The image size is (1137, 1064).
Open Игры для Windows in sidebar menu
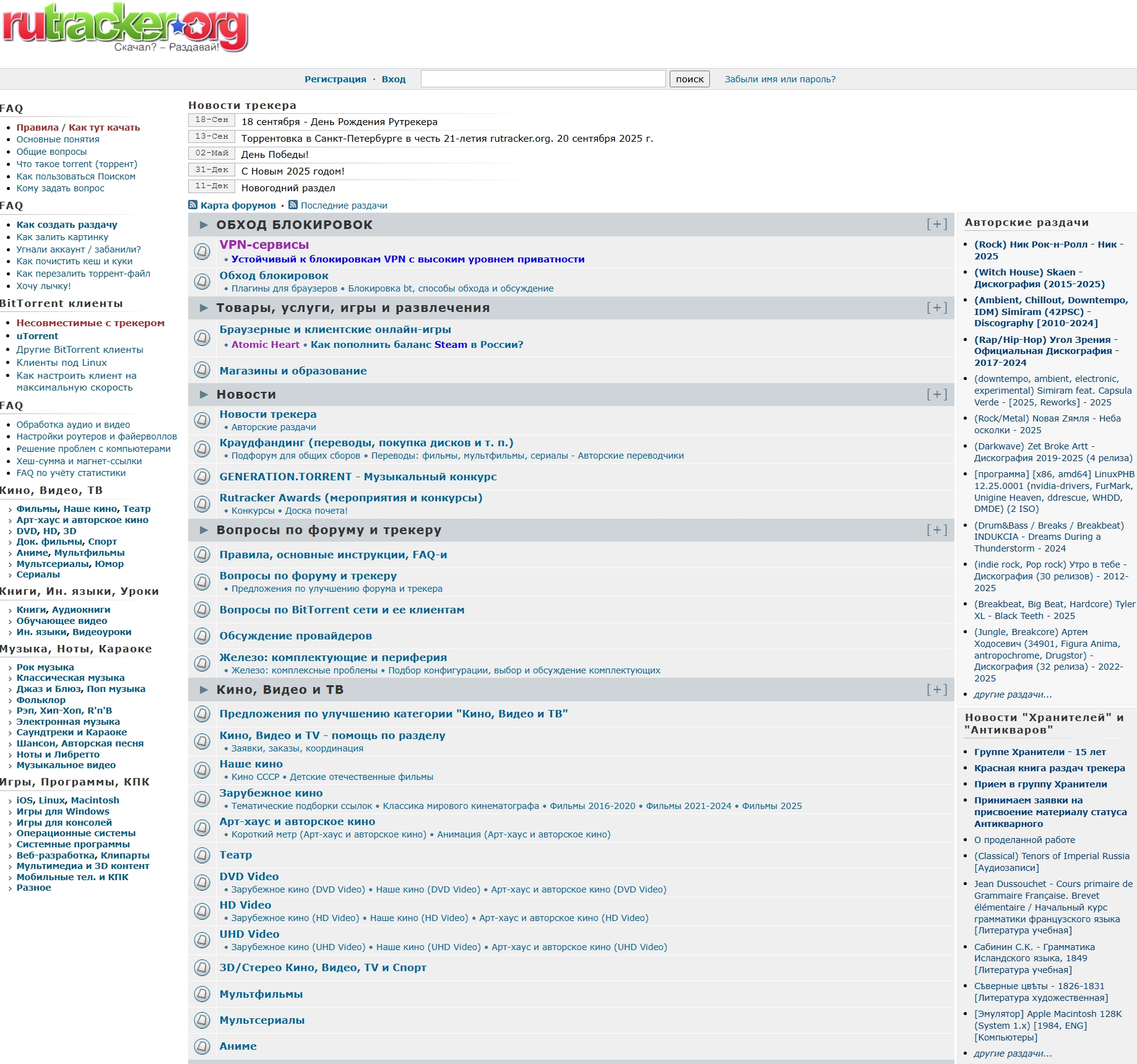tap(63, 811)
